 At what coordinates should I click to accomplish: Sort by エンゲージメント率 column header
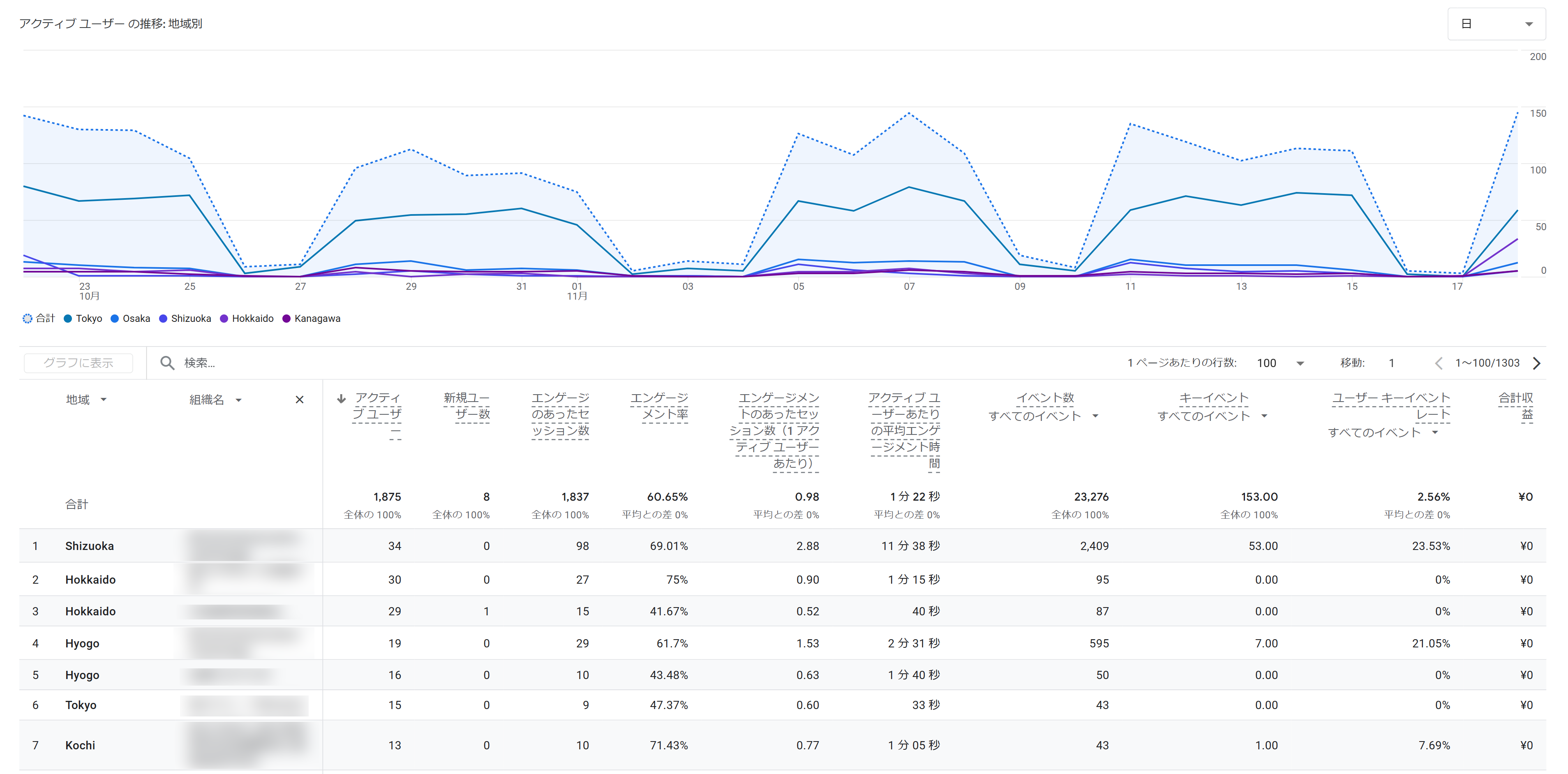coord(659,406)
